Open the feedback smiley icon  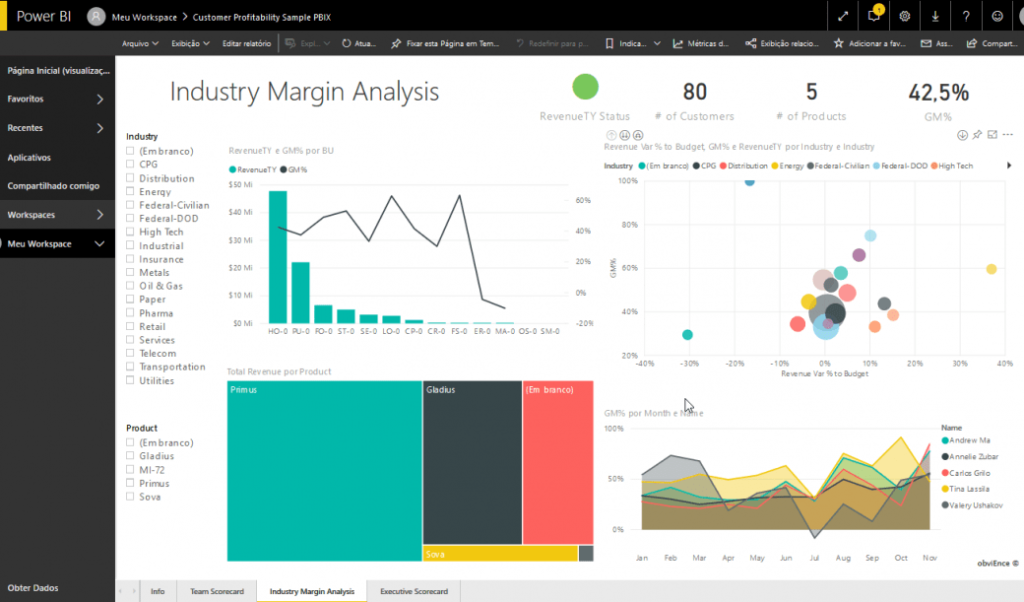[x=997, y=16]
